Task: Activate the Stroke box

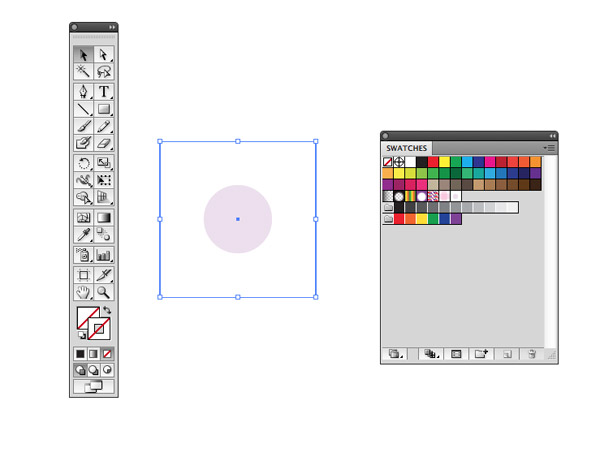Action: click(99, 329)
